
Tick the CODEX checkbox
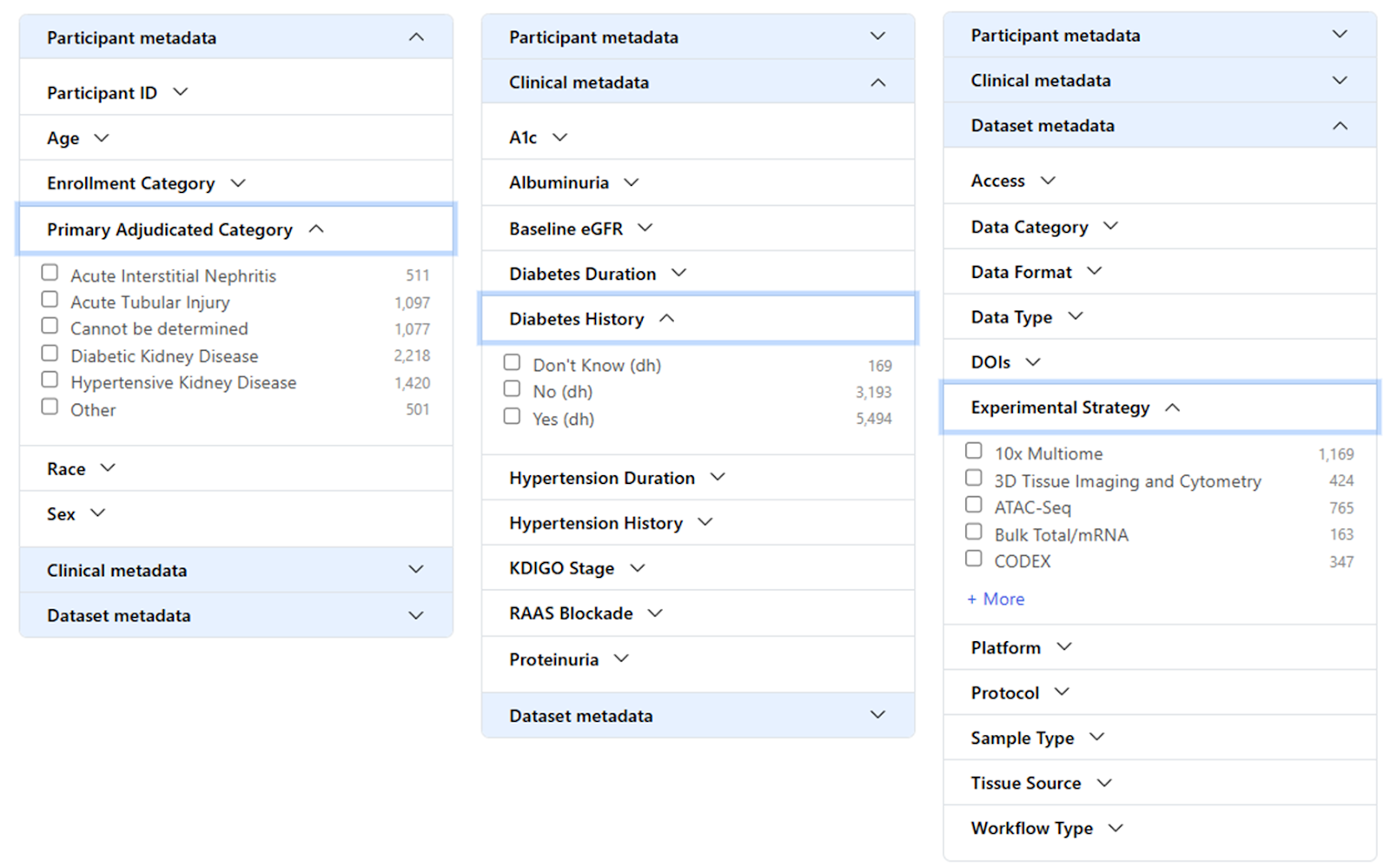point(974,559)
